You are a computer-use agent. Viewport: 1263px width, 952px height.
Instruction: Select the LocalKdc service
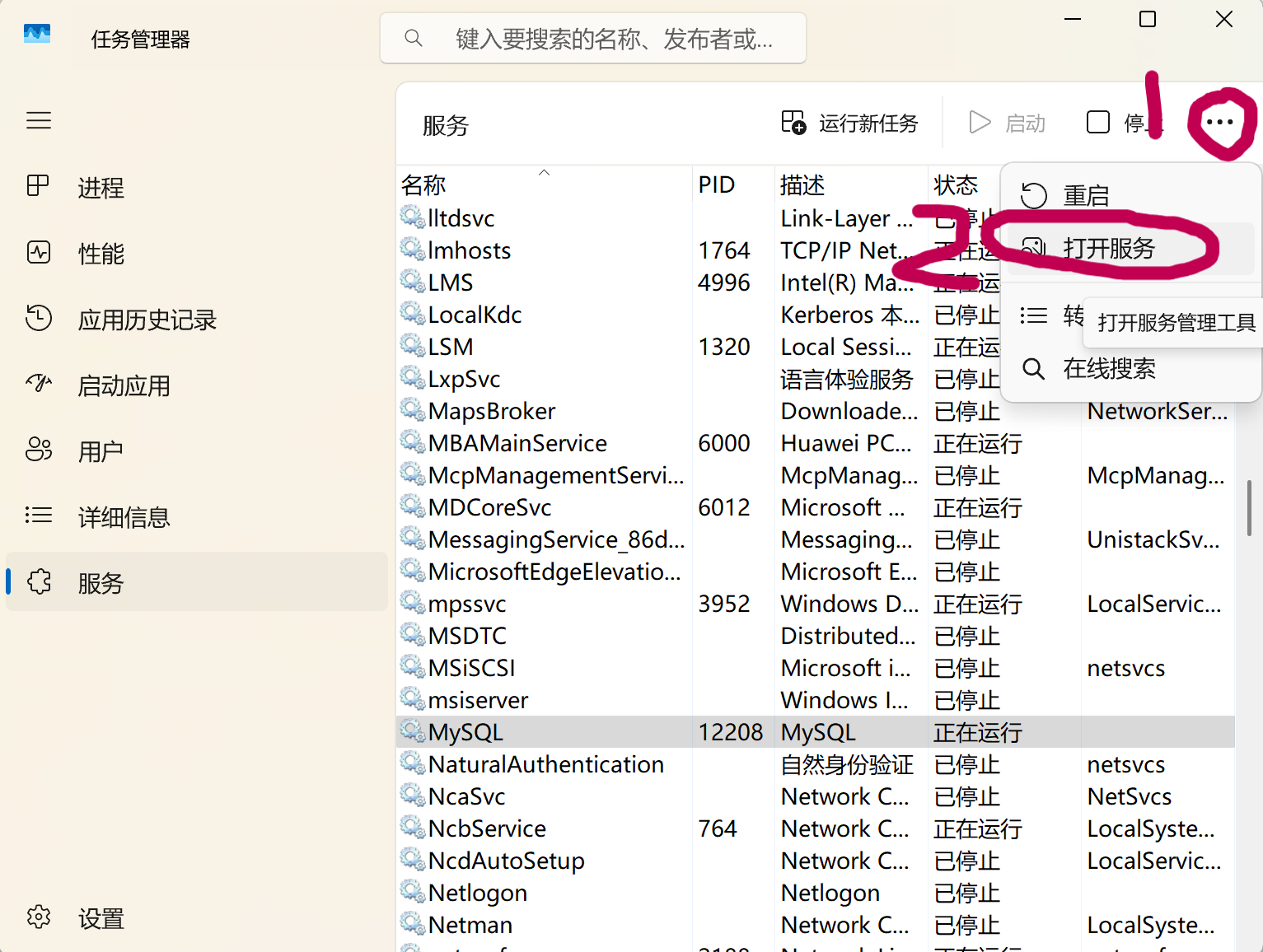tap(700, 315)
